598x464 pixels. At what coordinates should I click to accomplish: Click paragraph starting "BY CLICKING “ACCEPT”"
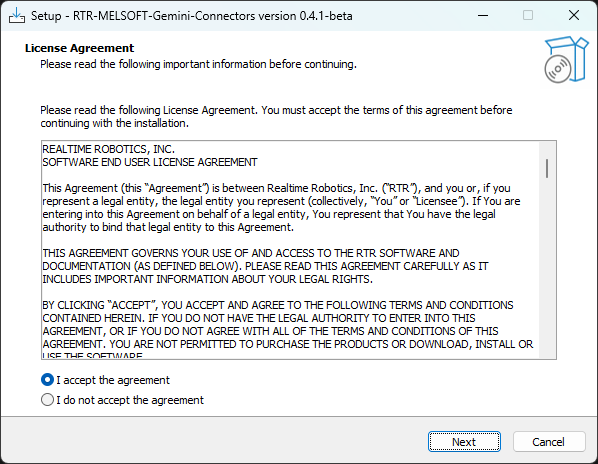pyautogui.click(x=288, y=331)
